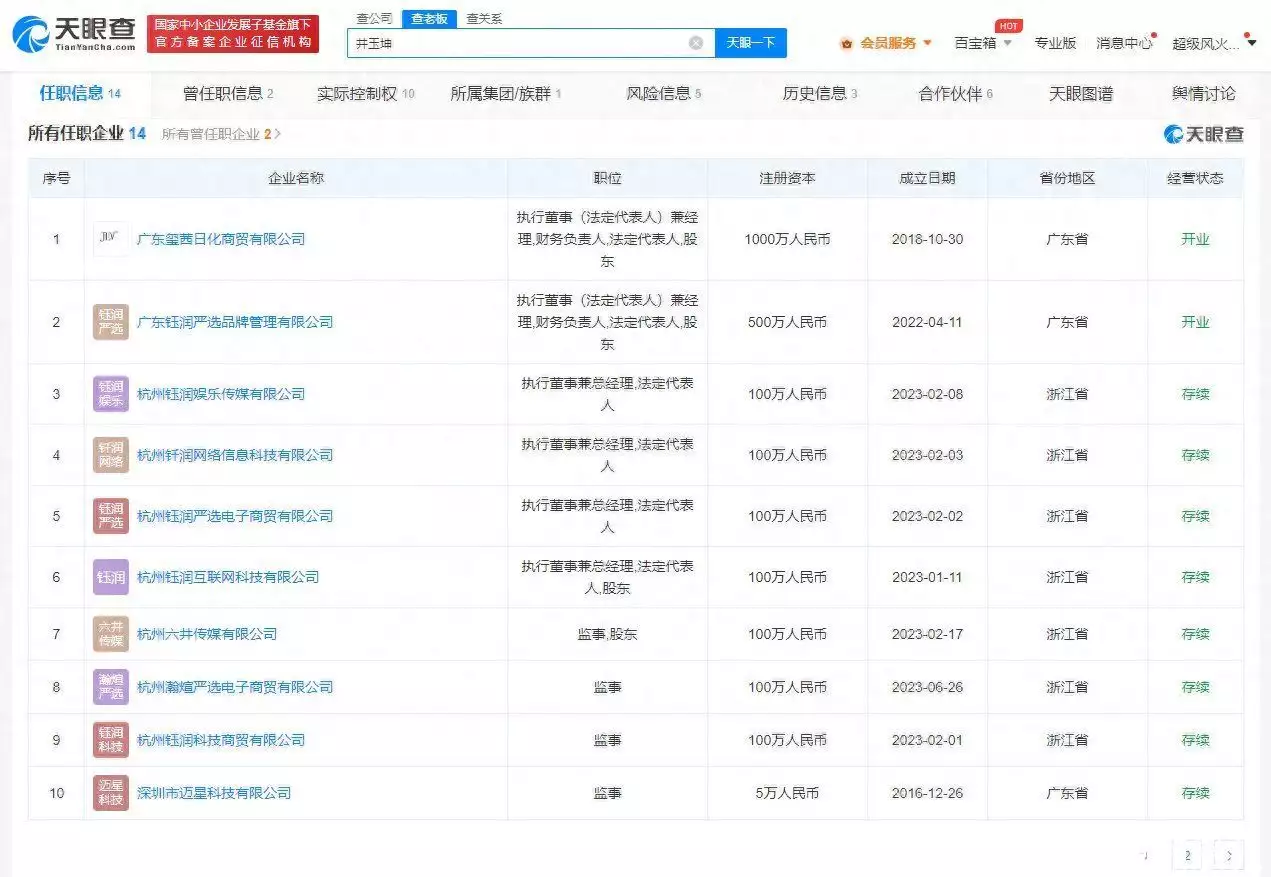Click the TianYanCha logo icon
This screenshot has height=877, width=1271.
[x=31, y=34]
